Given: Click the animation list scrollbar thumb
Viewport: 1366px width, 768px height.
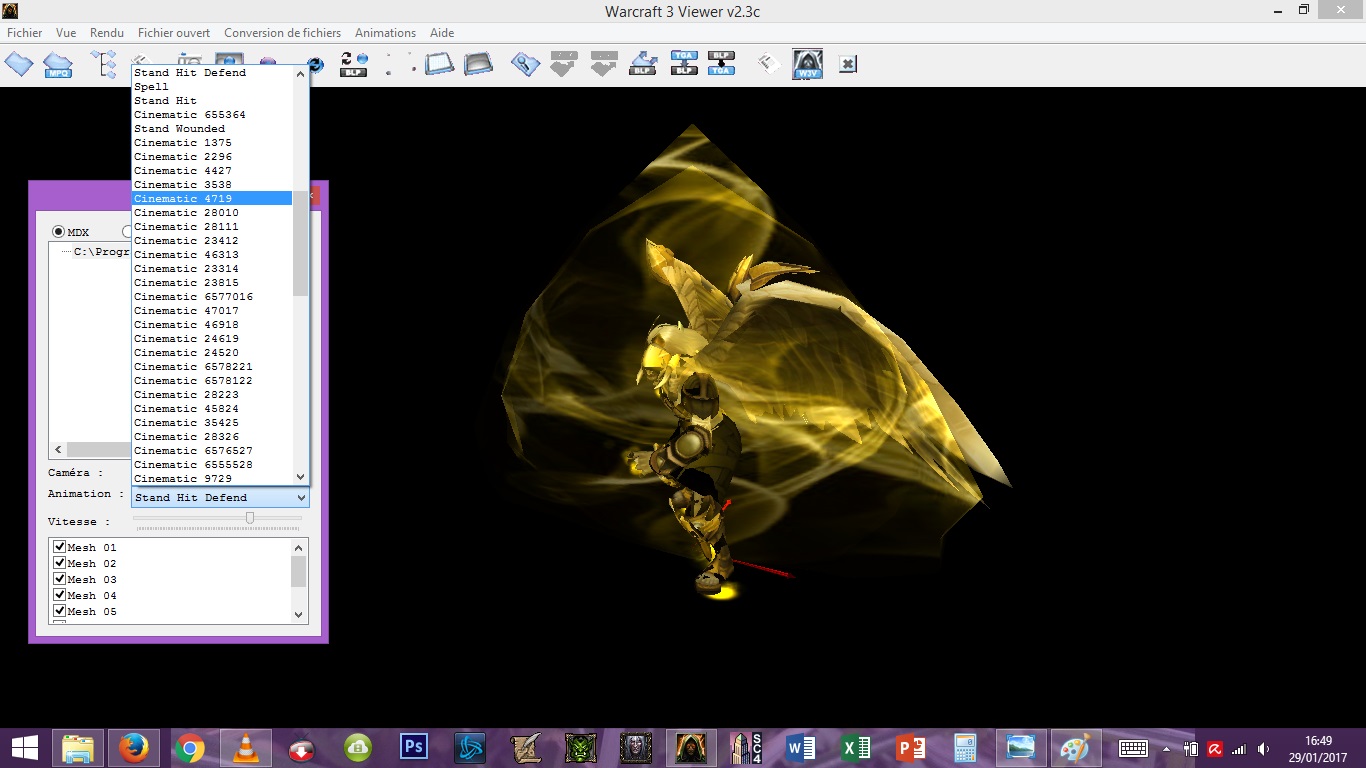Looking at the screenshot, I should tap(300, 243).
